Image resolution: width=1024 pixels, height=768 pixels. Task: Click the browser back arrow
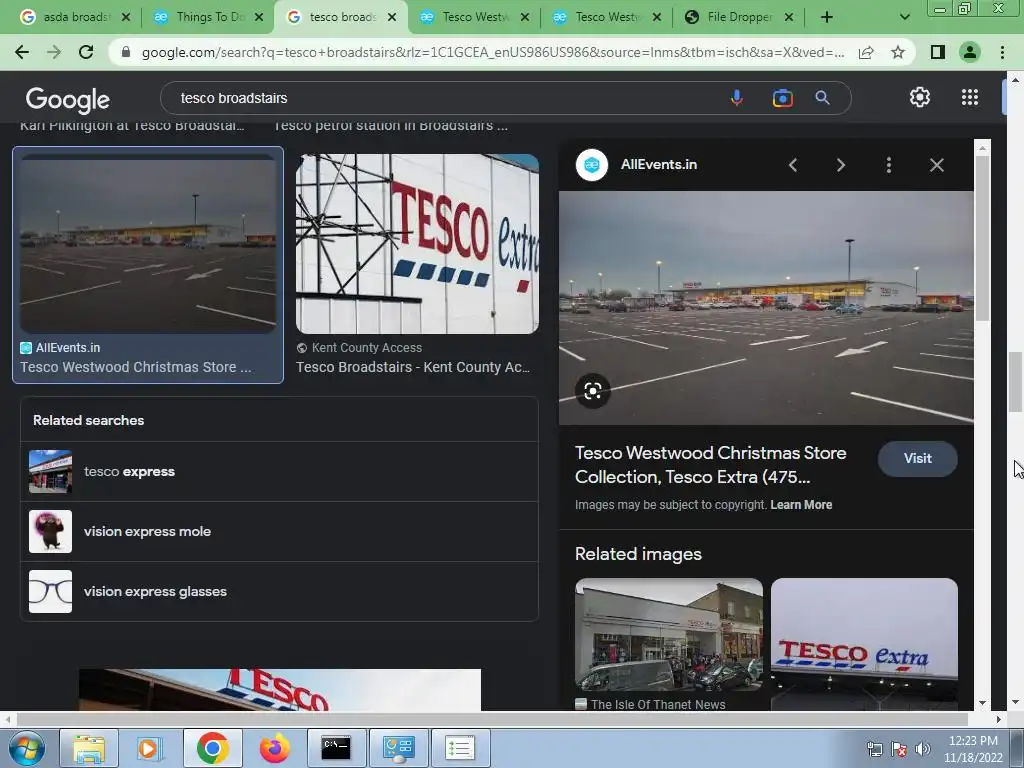point(22,52)
